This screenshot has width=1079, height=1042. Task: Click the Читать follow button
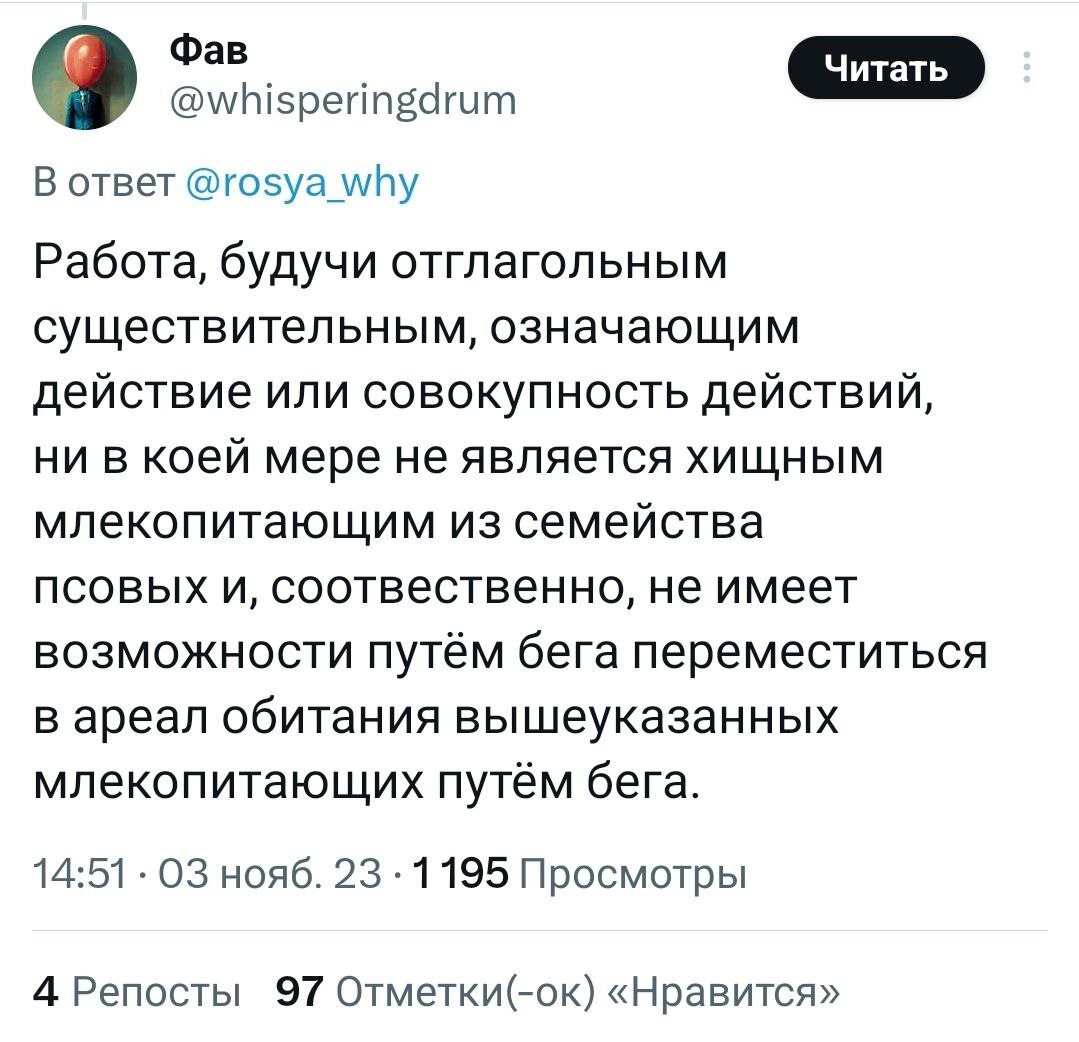coord(886,68)
